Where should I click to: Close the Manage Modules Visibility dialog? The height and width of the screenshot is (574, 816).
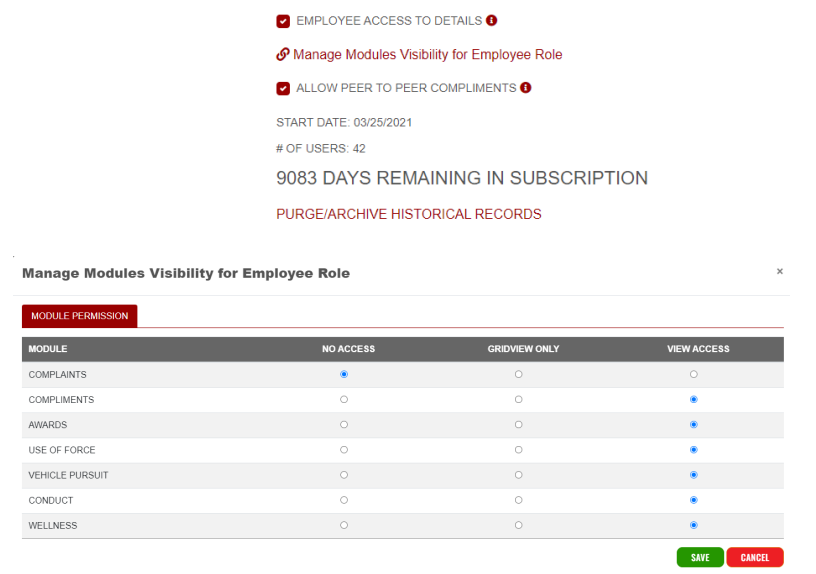(780, 271)
